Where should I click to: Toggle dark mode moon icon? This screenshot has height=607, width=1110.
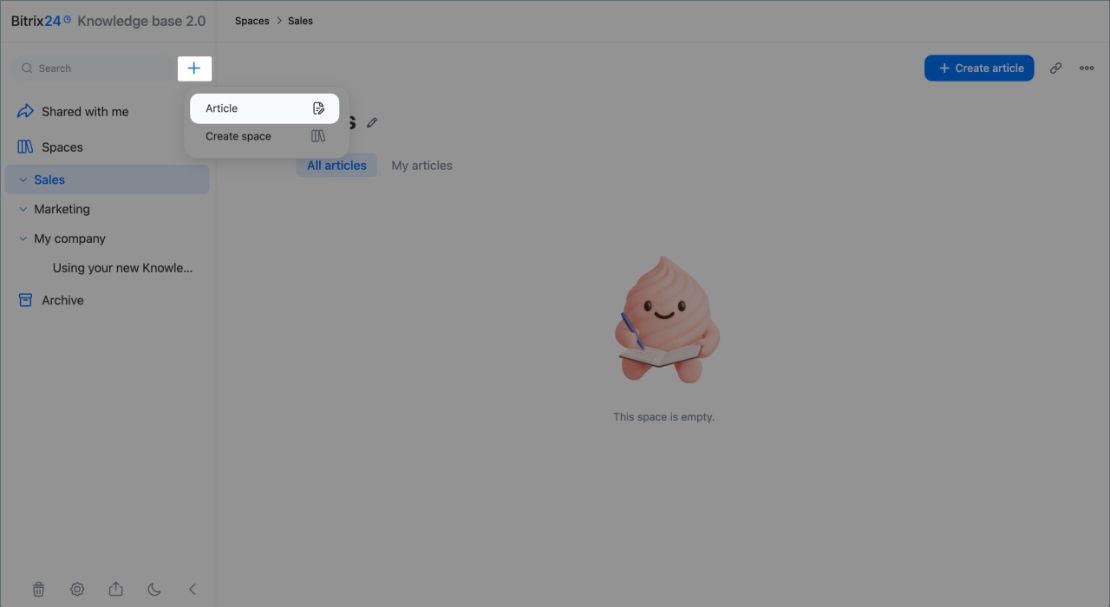point(154,589)
